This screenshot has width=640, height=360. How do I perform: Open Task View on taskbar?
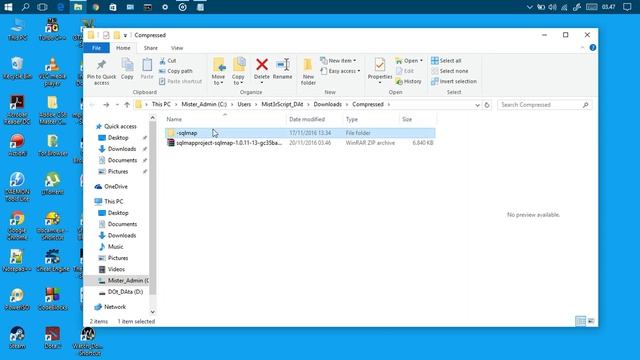[42, 7]
